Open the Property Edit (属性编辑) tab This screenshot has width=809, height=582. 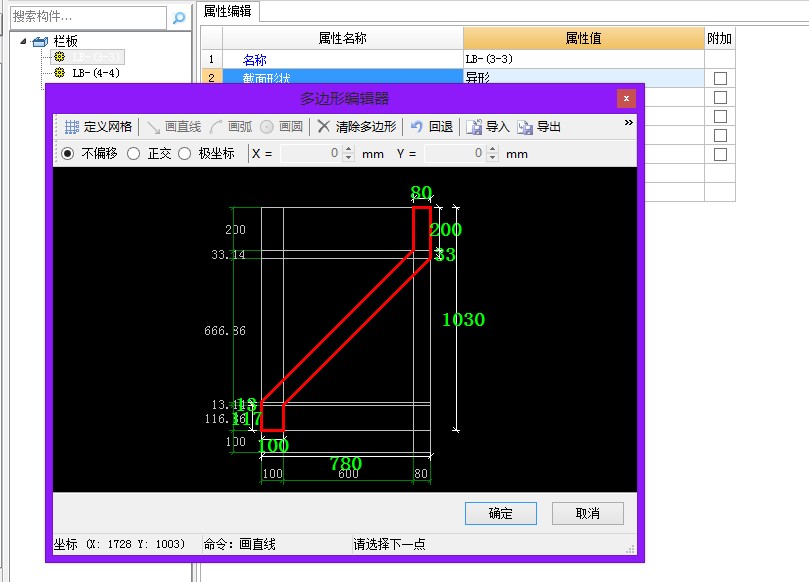[x=228, y=11]
